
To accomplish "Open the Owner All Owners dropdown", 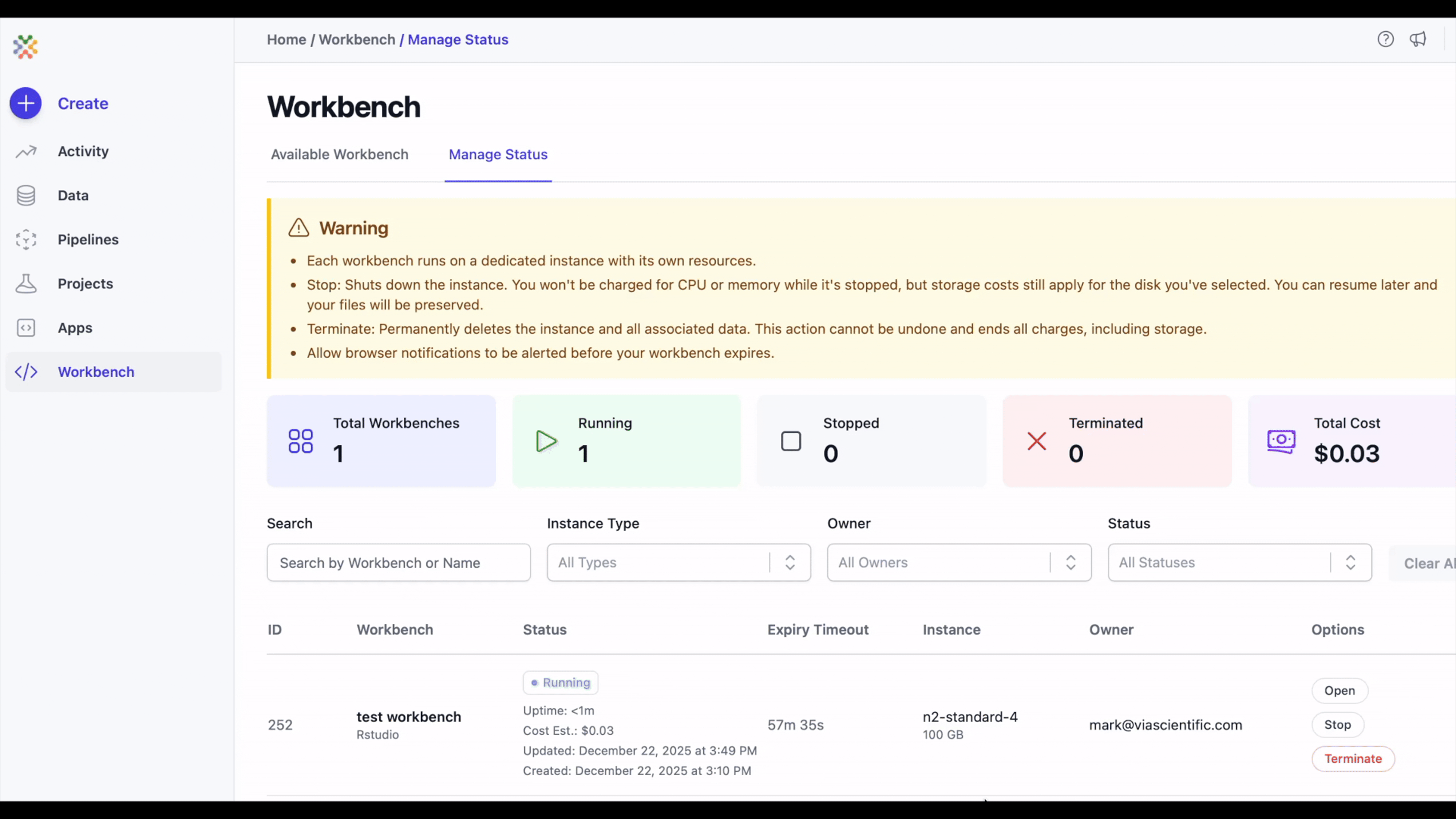I will tap(959, 562).
